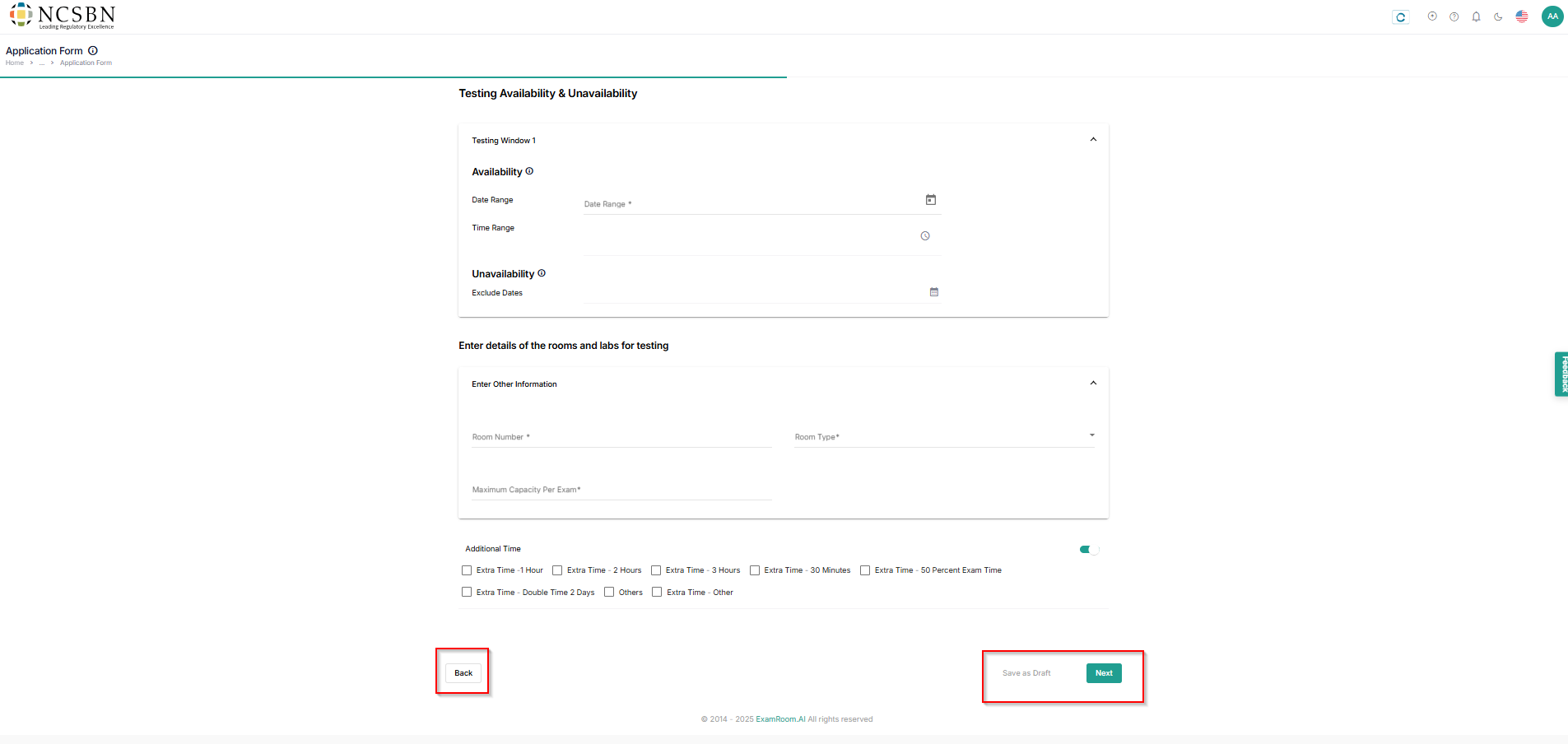Click the refresh icon in the header
The height and width of the screenshot is (744, 1568).
click(1400, 17)
